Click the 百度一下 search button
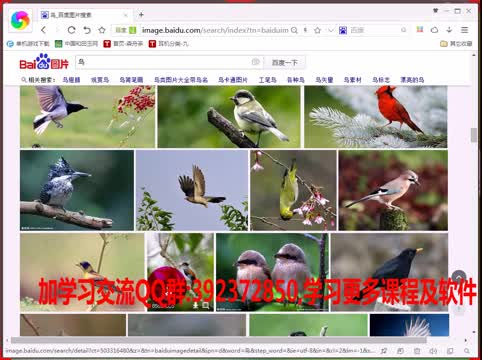The image size is (482, 360). click(284, 62)
